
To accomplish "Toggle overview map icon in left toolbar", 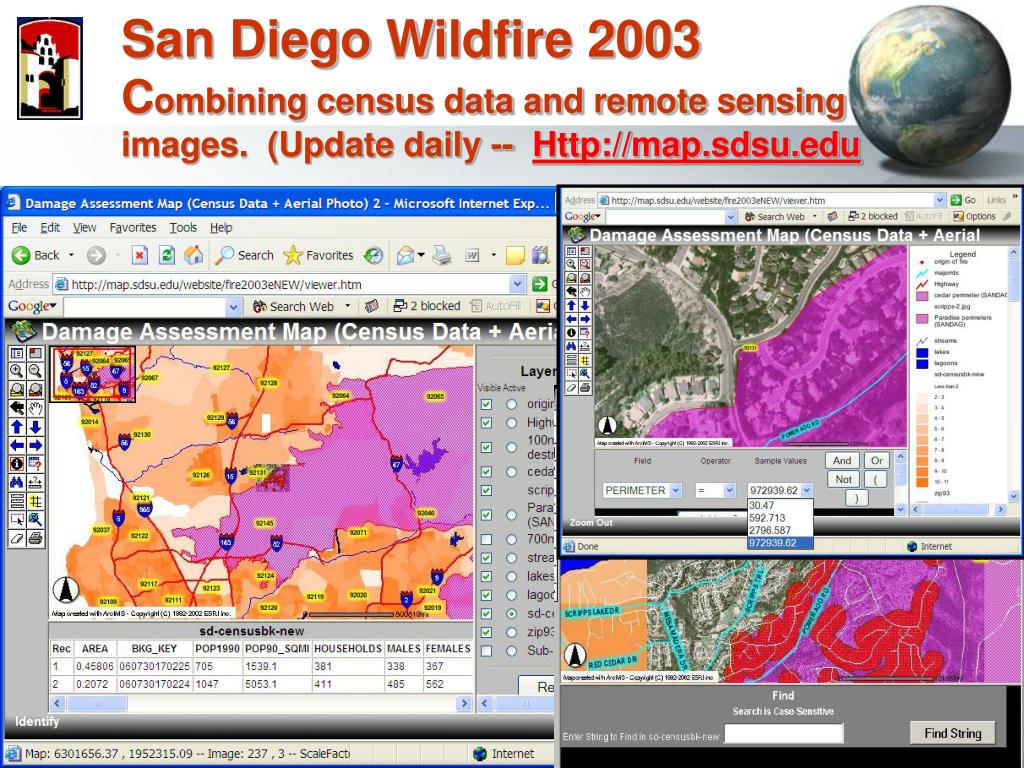I will tap(35, 353).
